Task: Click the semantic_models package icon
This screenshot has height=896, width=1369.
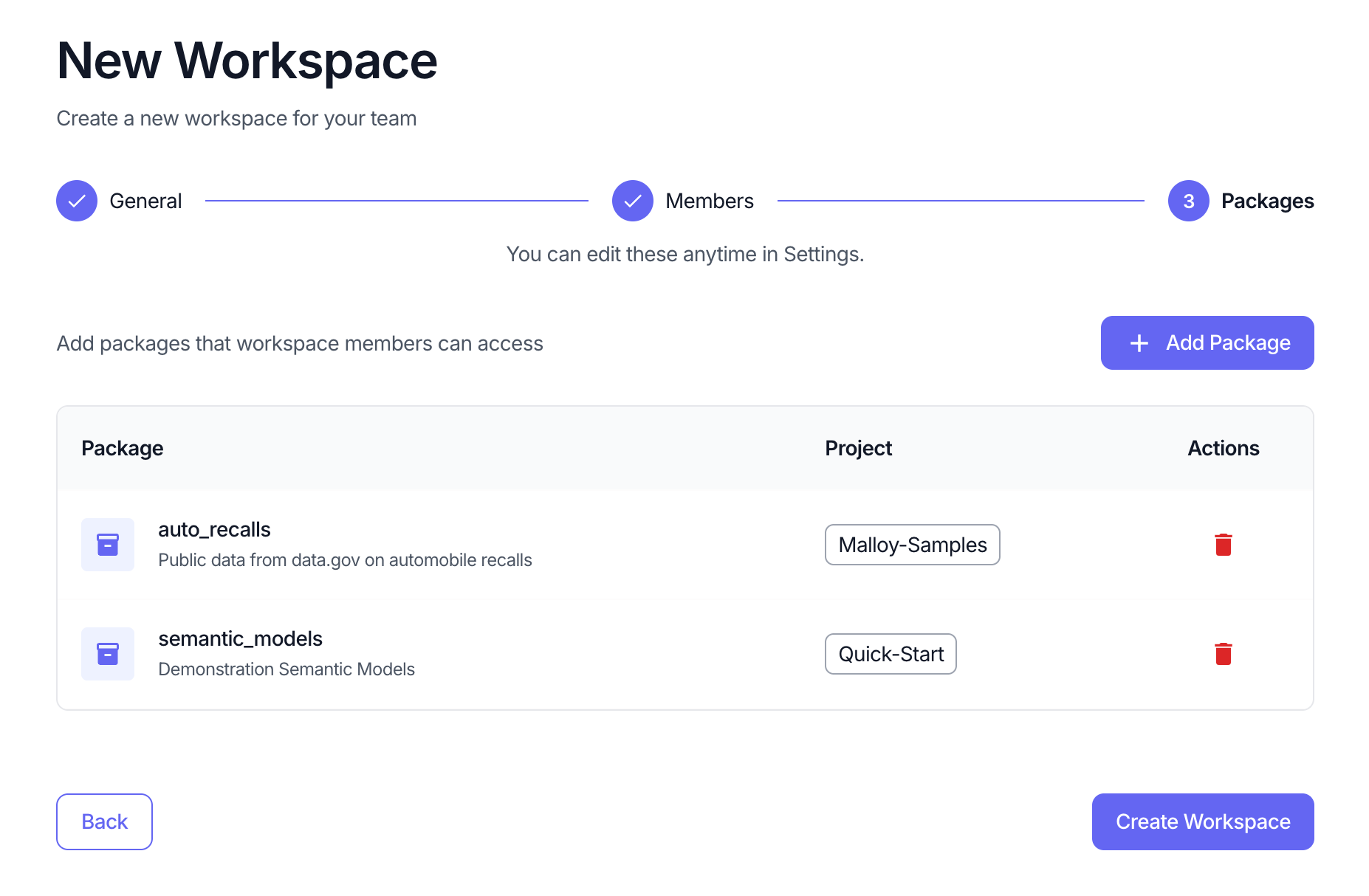Action: click(x=107, y=654)
